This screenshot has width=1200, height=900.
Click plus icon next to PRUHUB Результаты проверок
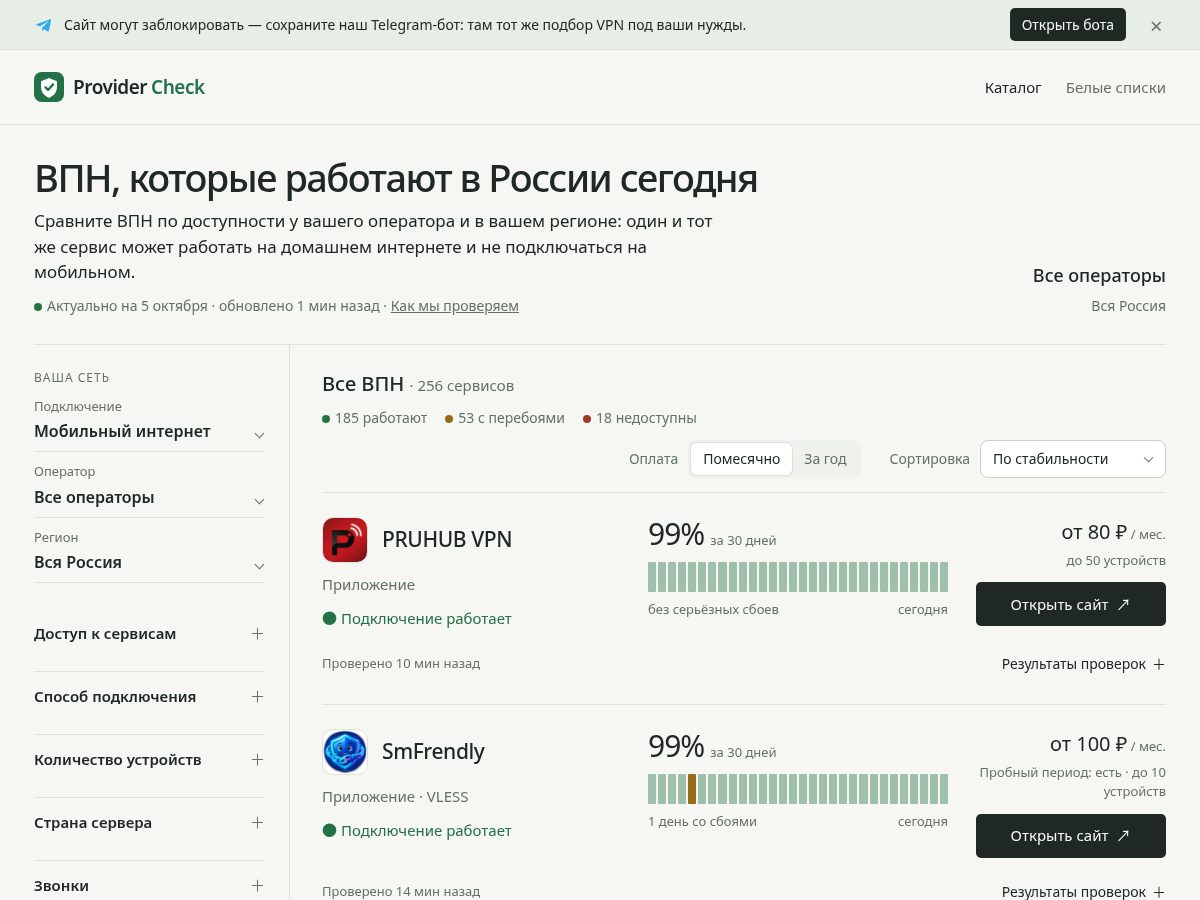coord(1159,664)
